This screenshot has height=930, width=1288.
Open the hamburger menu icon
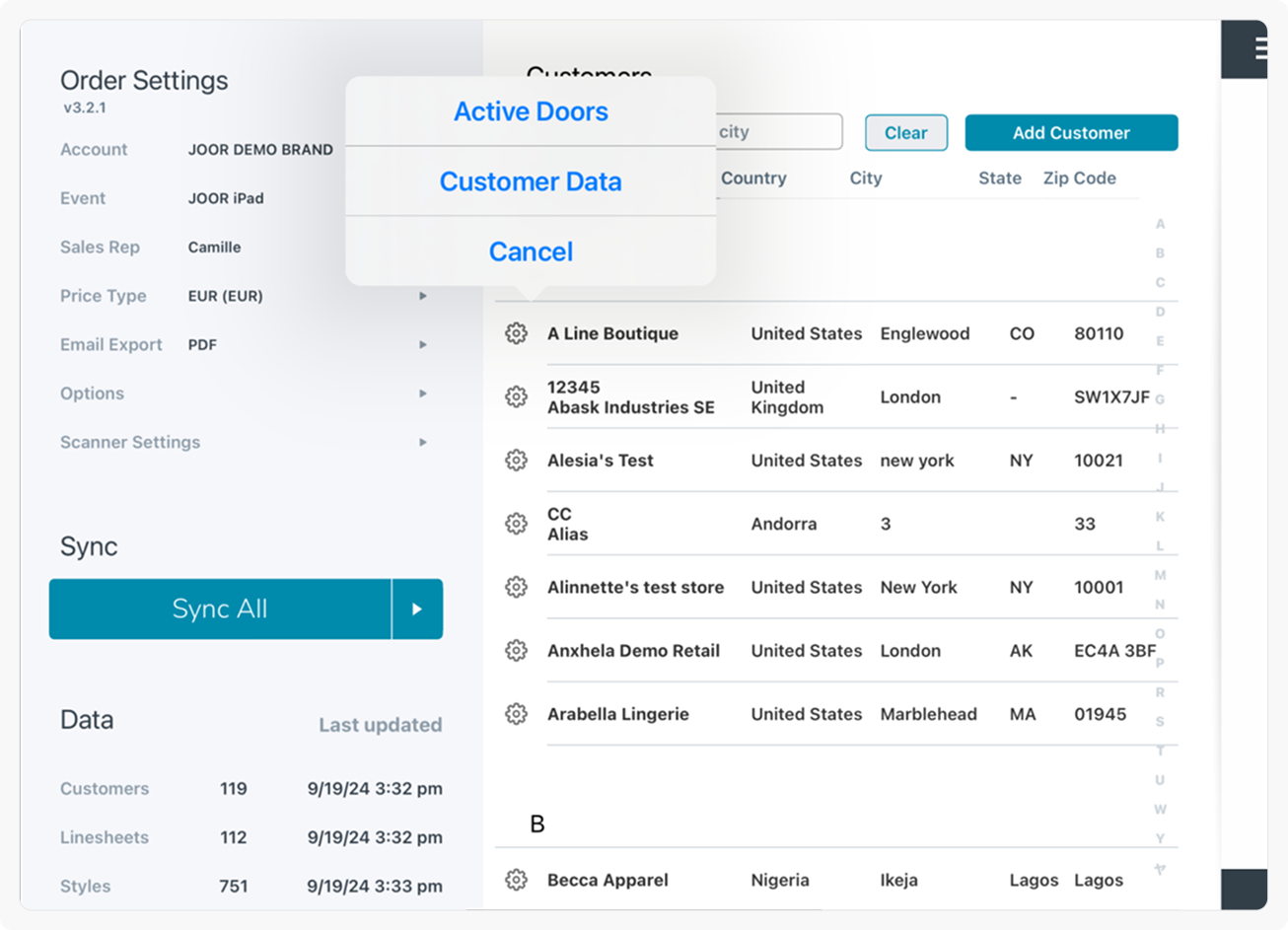pyautogui.click(x=1260, y=48)
